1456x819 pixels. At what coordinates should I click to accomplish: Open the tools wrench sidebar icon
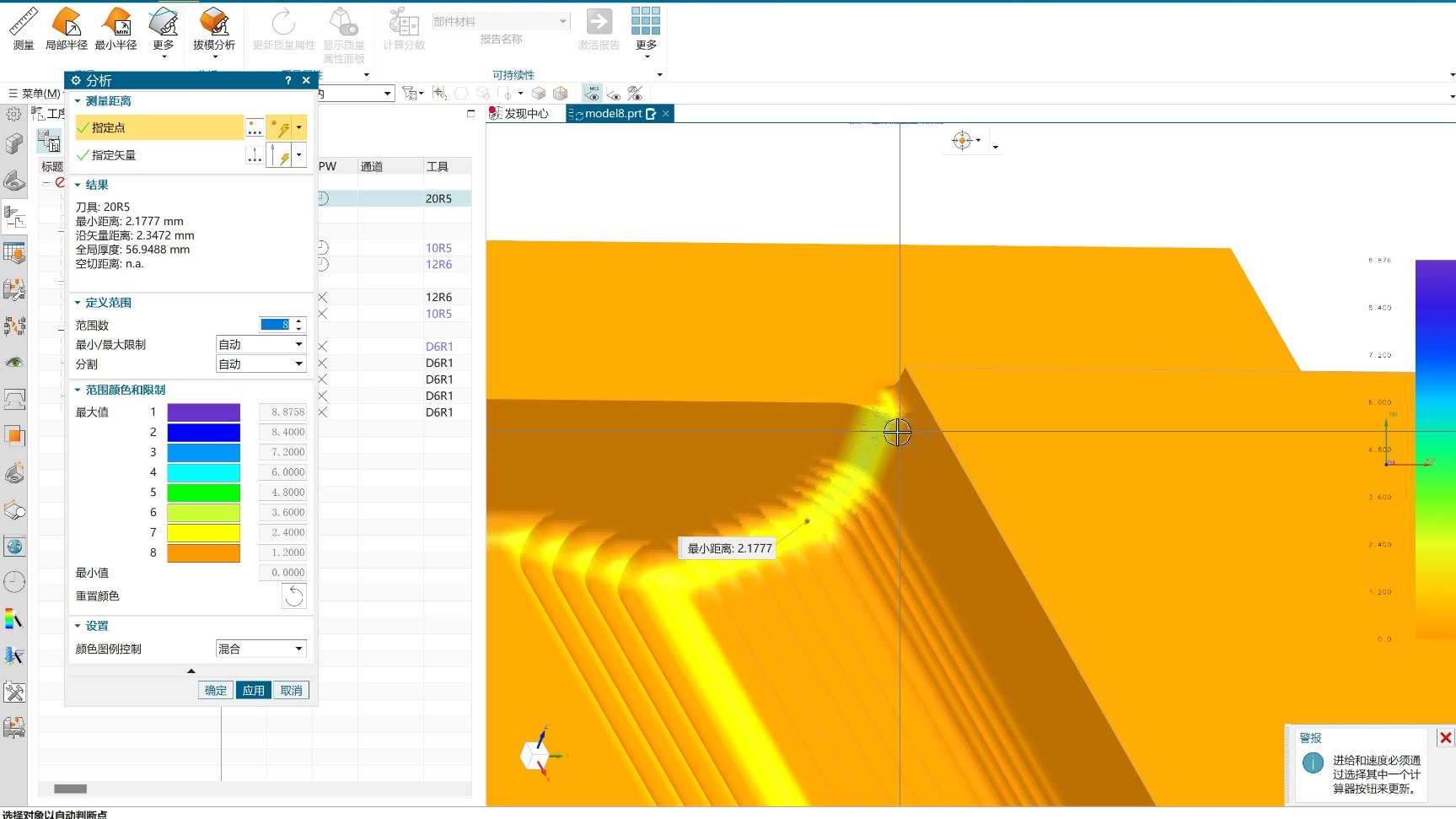14,692
